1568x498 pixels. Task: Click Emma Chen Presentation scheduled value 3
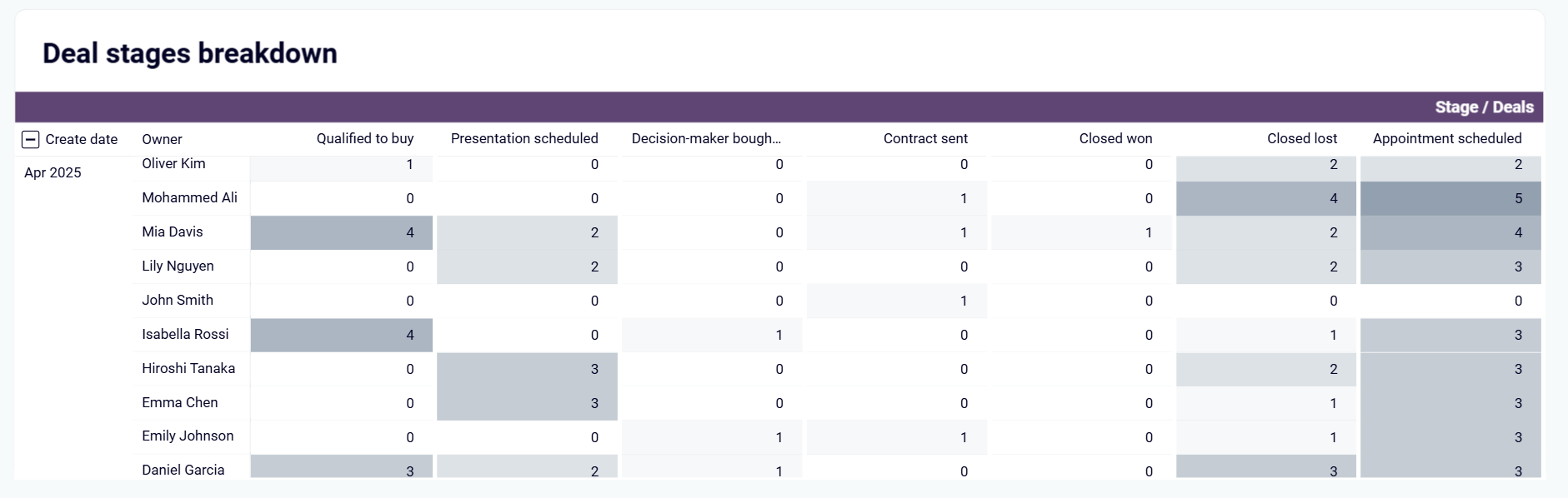[x=527, y=403]
